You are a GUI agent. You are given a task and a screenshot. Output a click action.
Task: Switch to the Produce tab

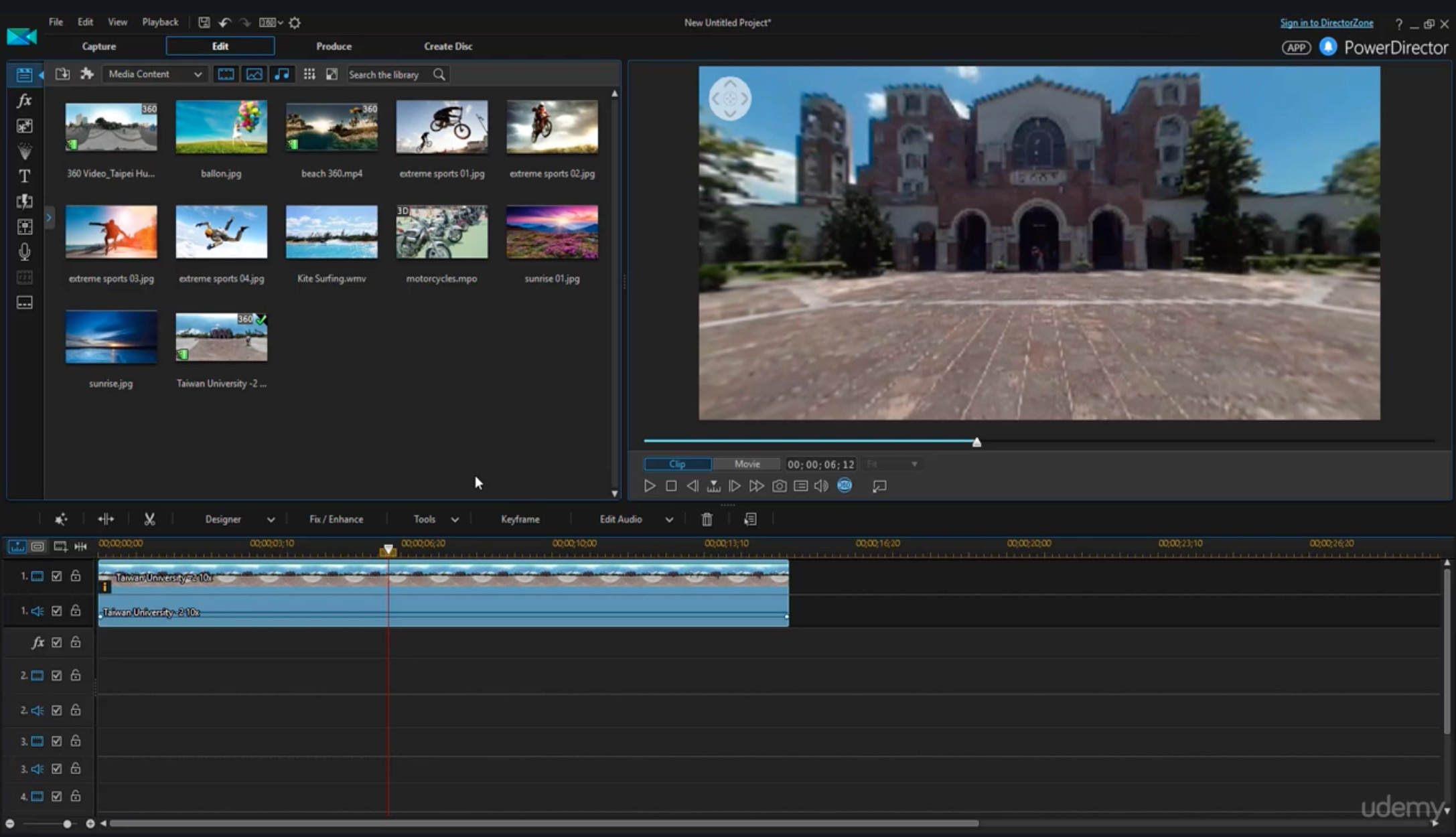pos(334,46)
